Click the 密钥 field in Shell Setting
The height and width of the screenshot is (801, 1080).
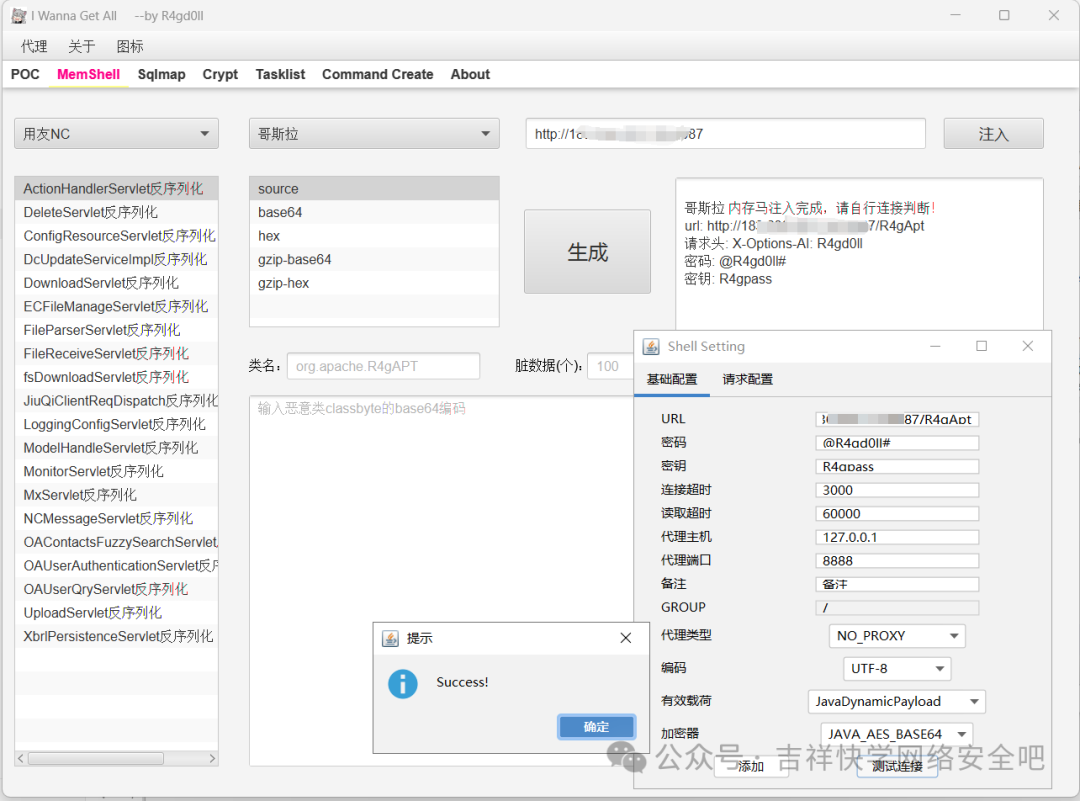click(x=897, y=466)
